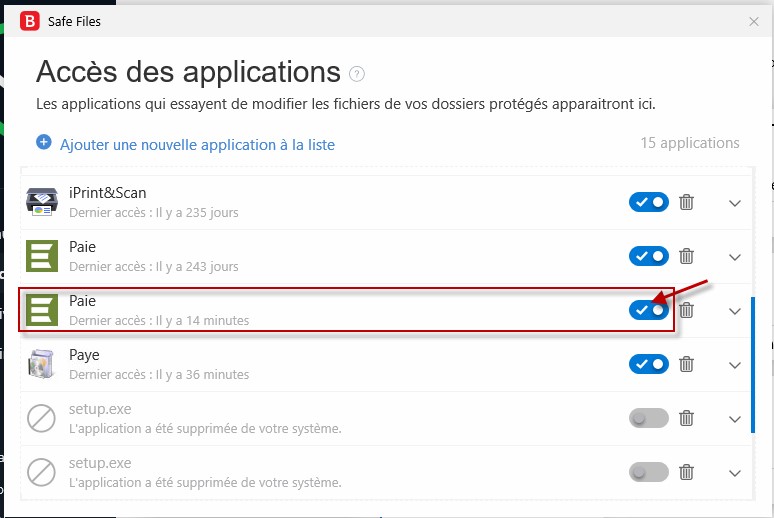Close the Safe Files window

point(753,22)
